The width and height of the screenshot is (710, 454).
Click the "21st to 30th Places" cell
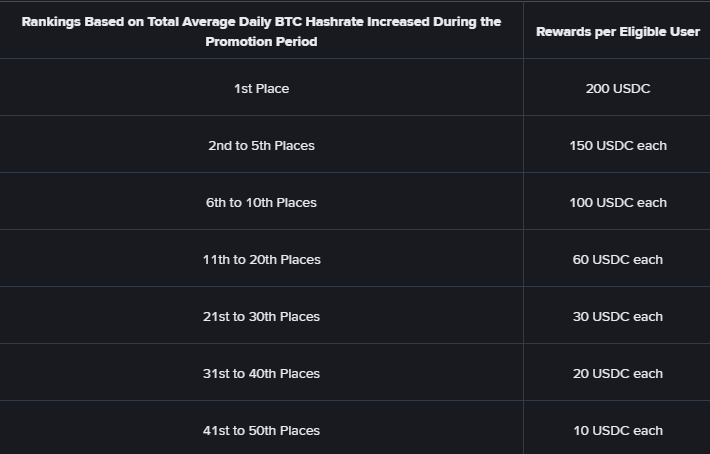point(261,317)
